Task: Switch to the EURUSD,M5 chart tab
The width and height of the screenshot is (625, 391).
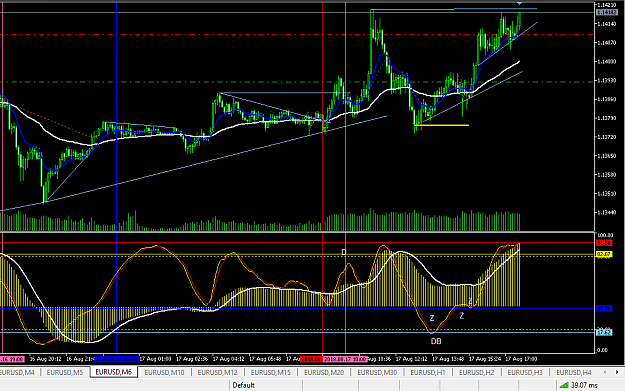Action: click(65, 372)
